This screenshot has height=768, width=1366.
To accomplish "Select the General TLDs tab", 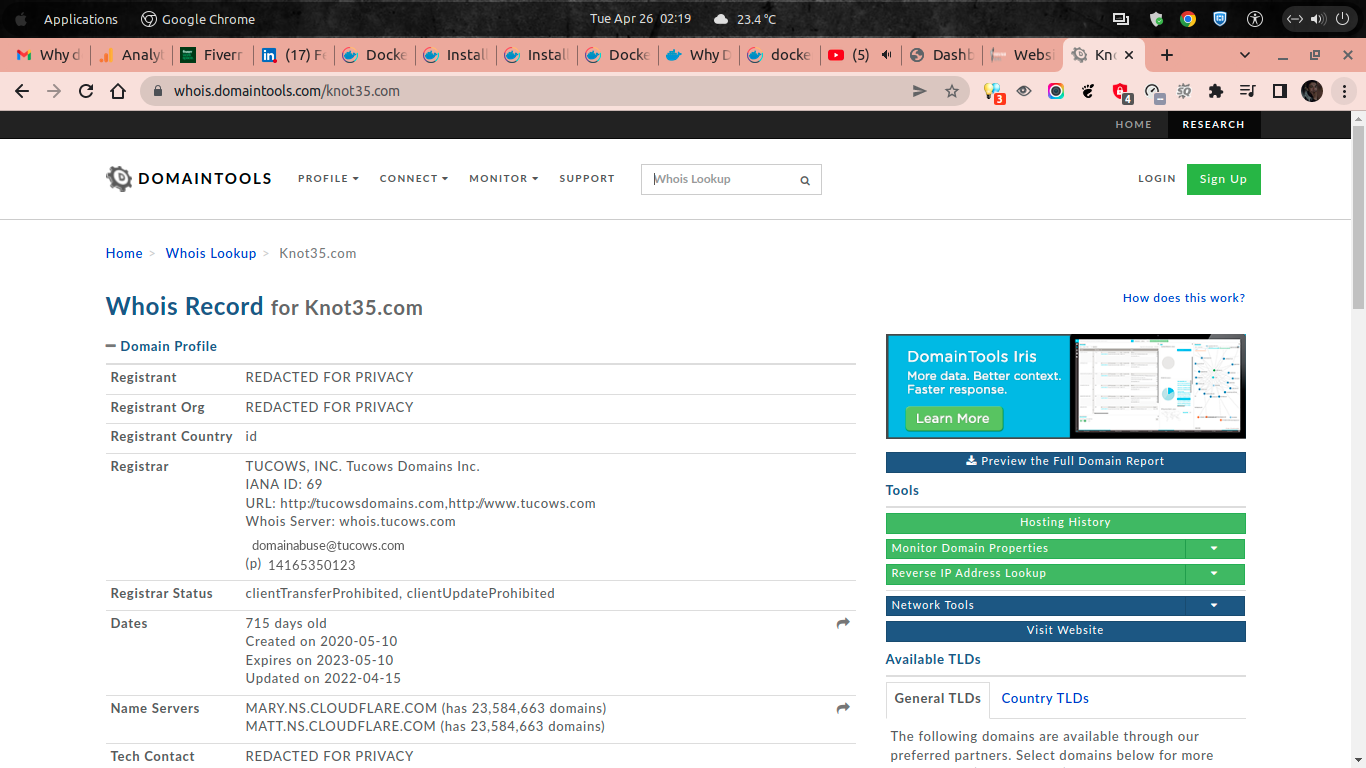I will [938, 699].
